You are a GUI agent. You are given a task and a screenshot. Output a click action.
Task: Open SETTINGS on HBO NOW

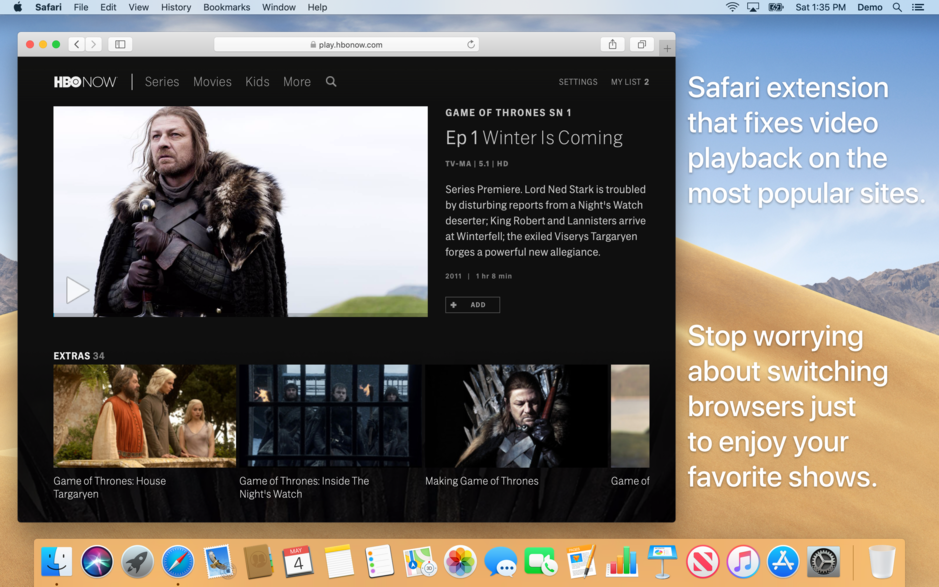578,82
